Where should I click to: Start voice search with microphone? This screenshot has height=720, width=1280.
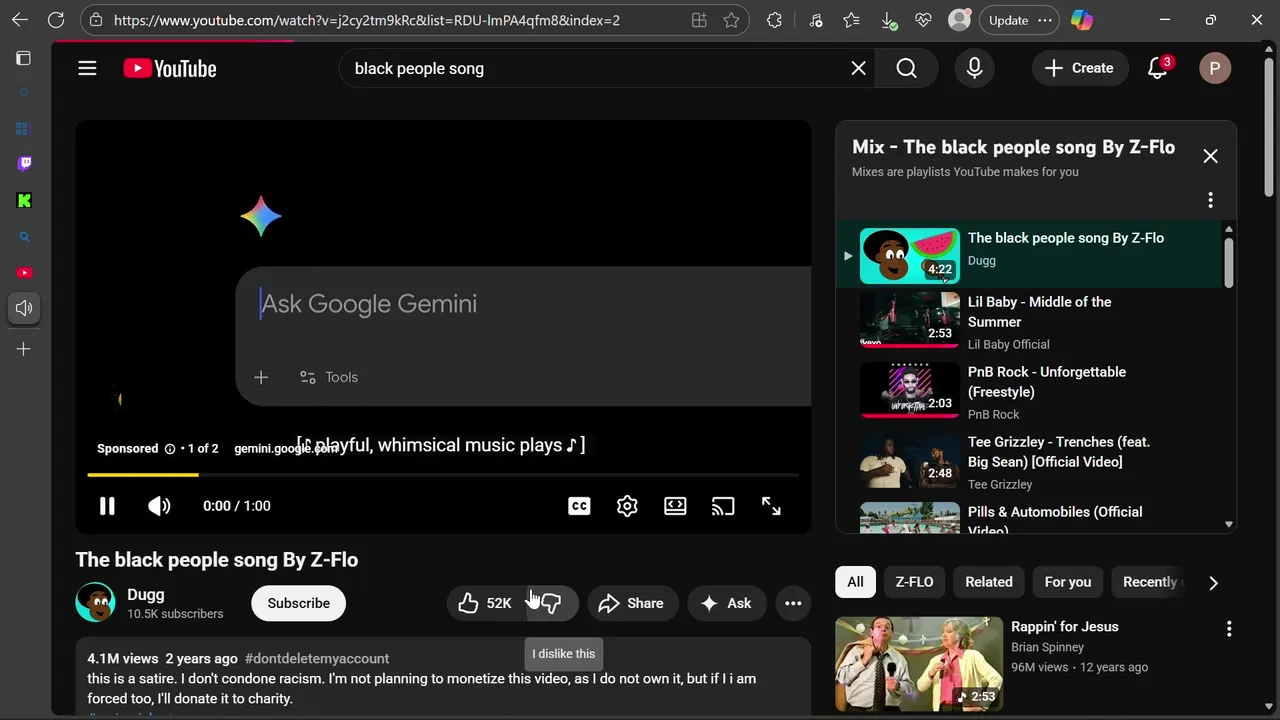click(974, 68)
